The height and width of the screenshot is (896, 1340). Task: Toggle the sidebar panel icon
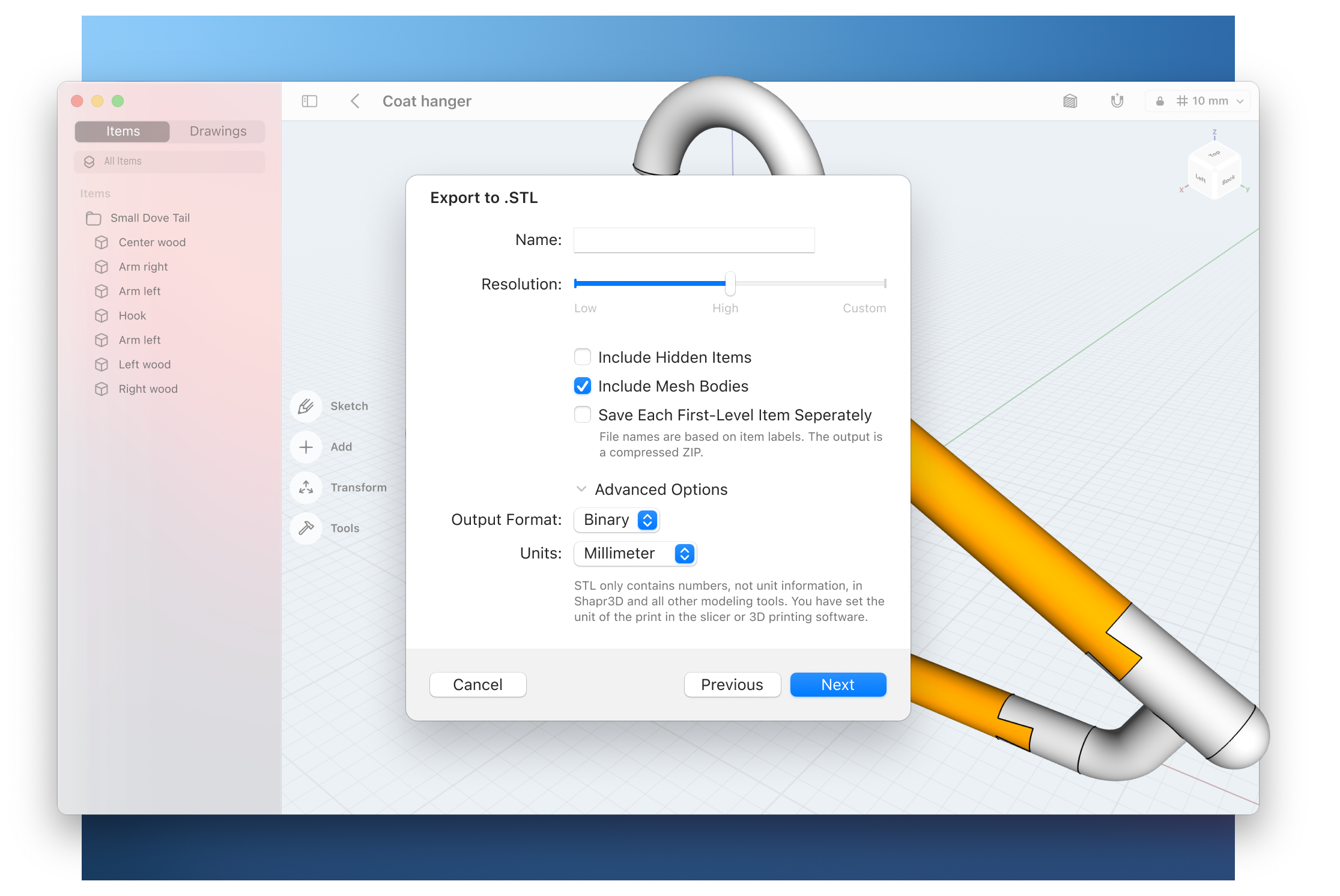(x=309, y=101)
